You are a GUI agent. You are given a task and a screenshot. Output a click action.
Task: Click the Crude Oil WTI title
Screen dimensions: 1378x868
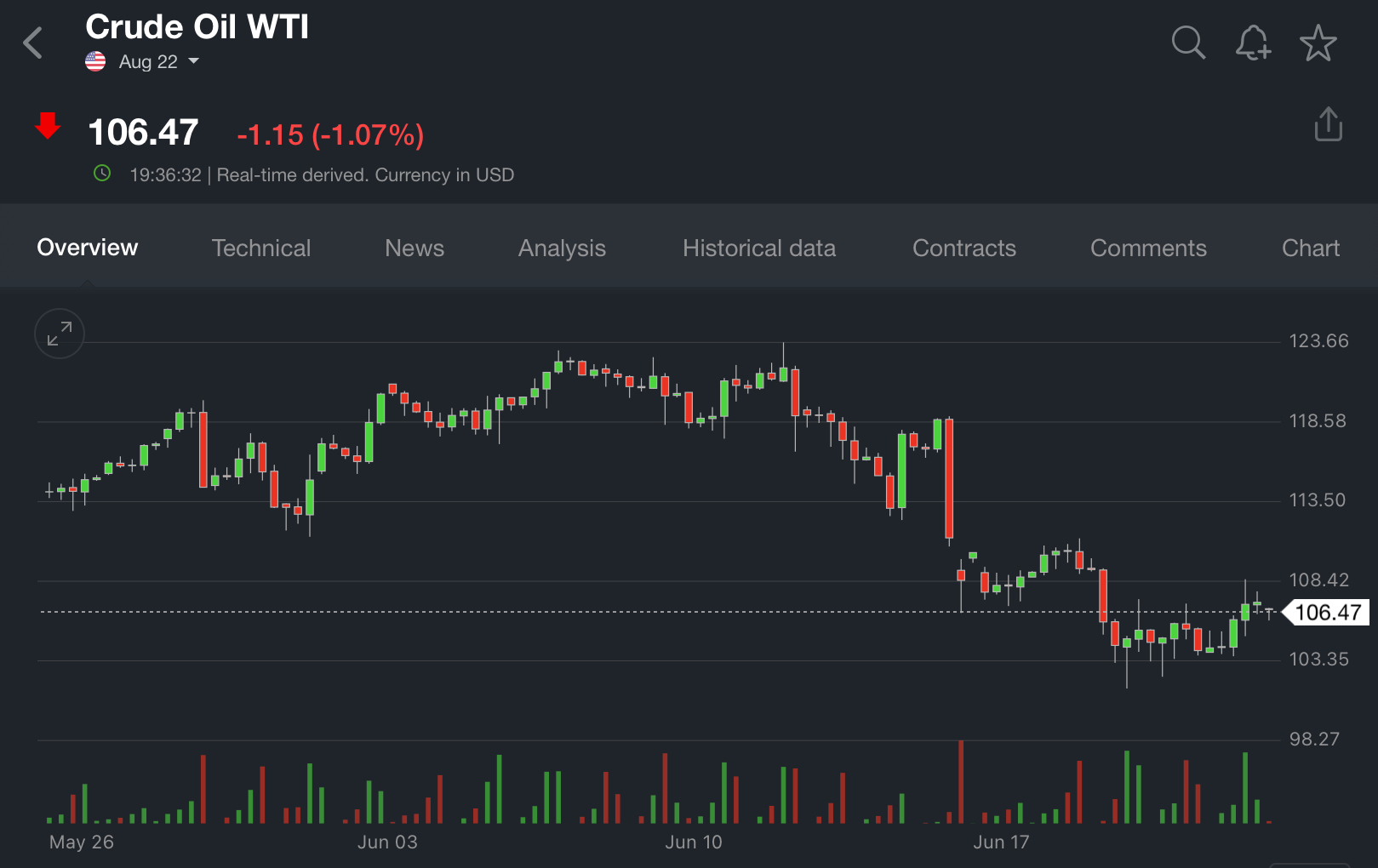point(197,26)
